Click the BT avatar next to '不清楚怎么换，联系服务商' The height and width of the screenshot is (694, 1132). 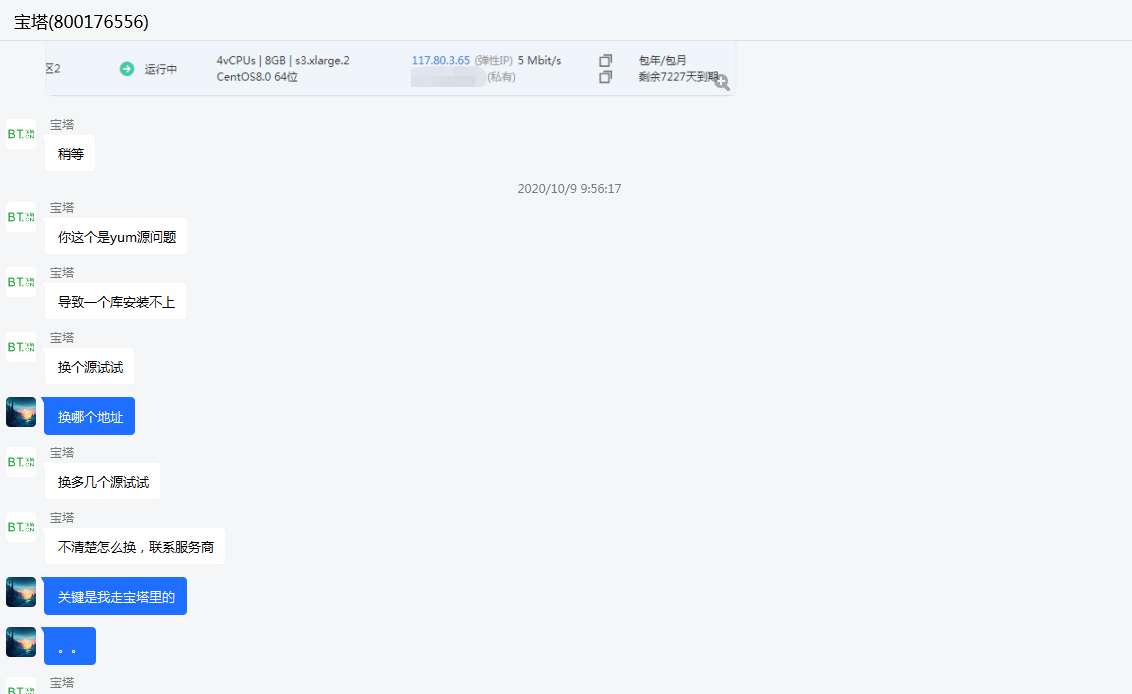coord(21,526)
